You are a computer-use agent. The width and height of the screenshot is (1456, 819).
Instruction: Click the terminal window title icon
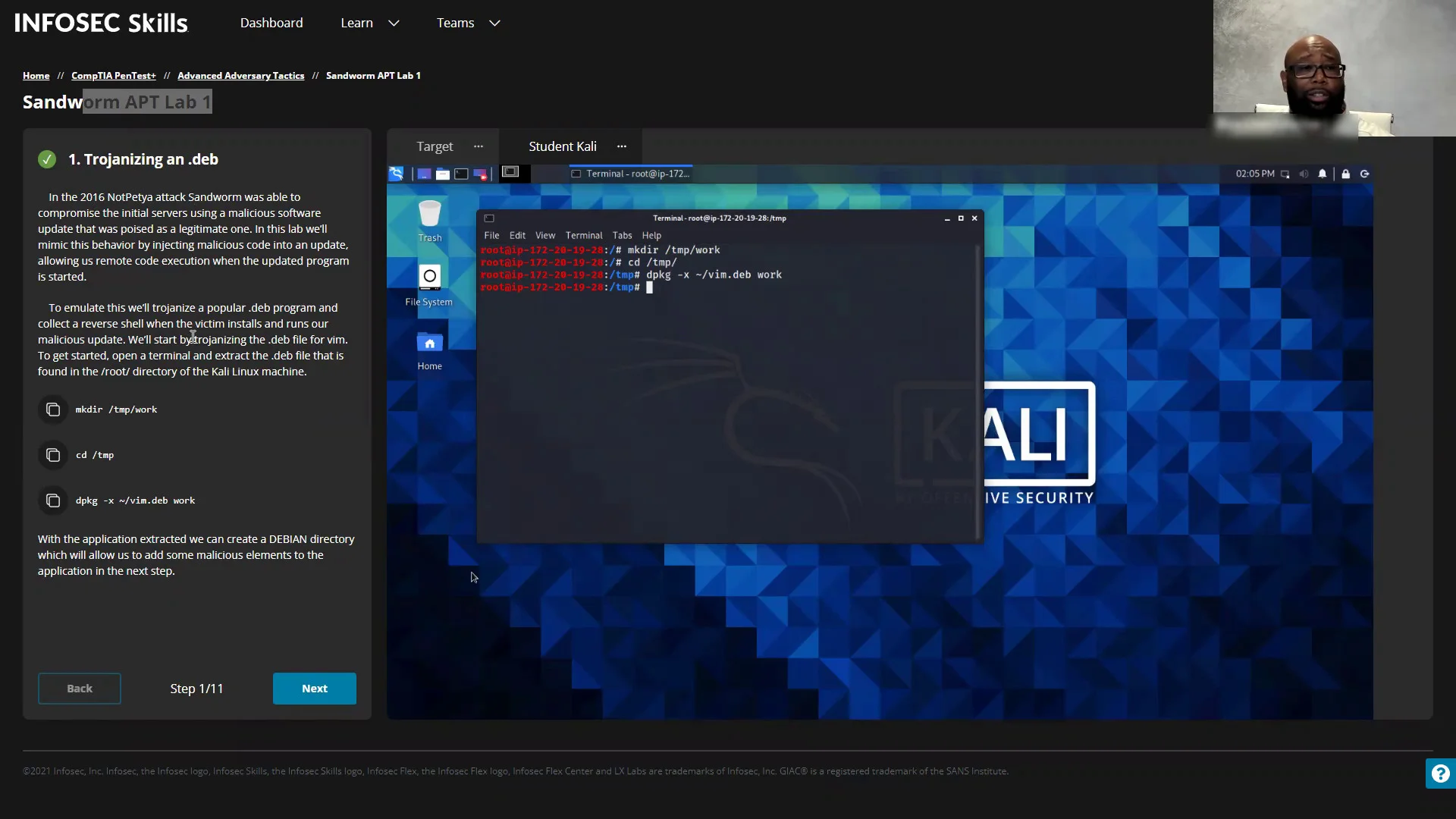coord(489,218)
